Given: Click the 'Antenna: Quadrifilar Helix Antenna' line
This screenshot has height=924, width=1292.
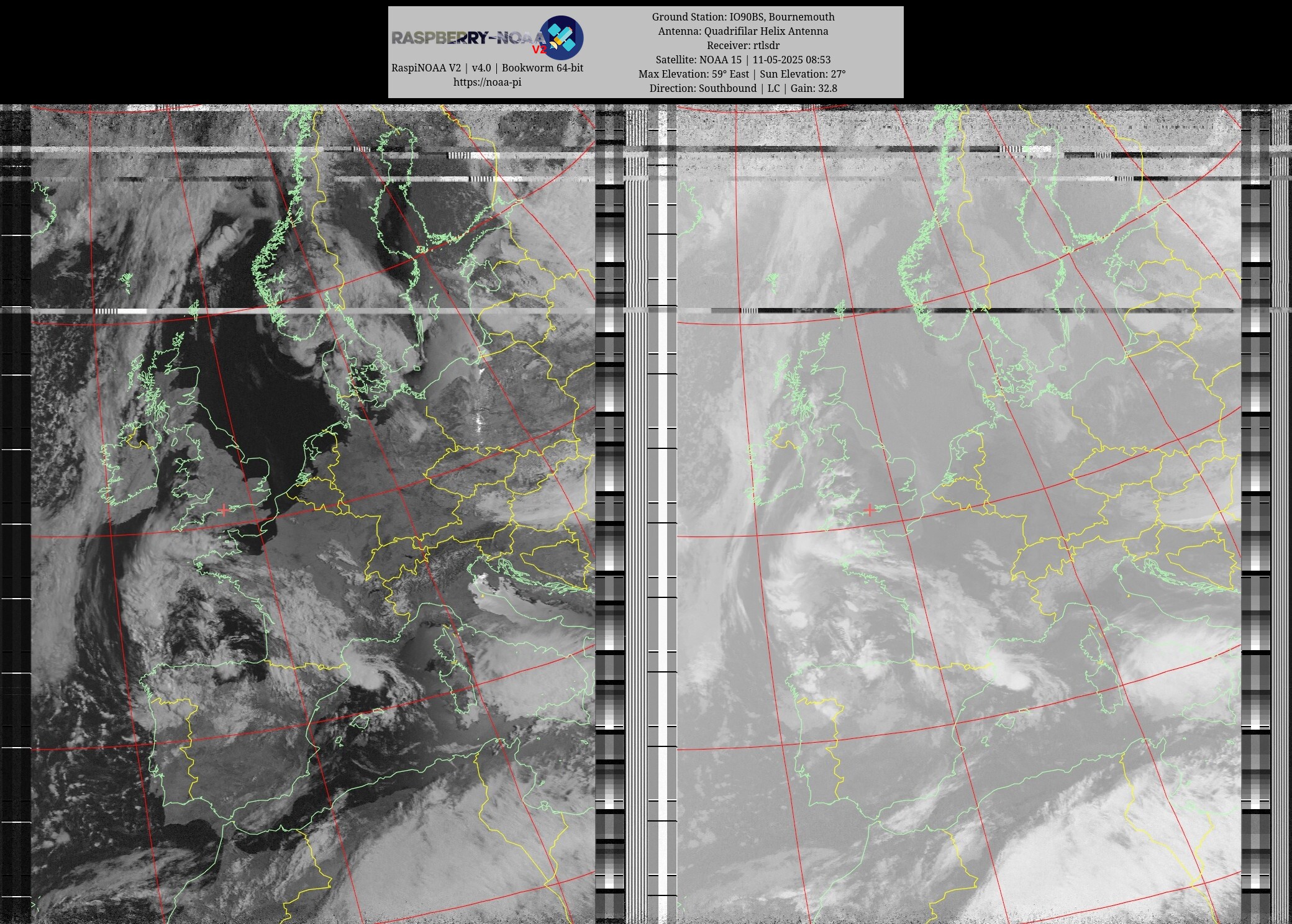Looking at the screenshot, I should tap(743, 31).
